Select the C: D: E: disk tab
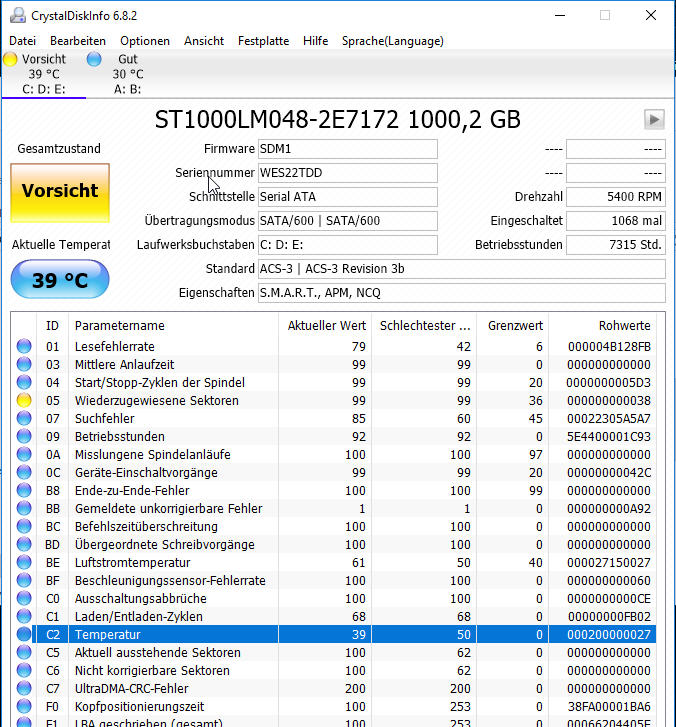Viewport: 676px width, 727px height. click(44, 88)
